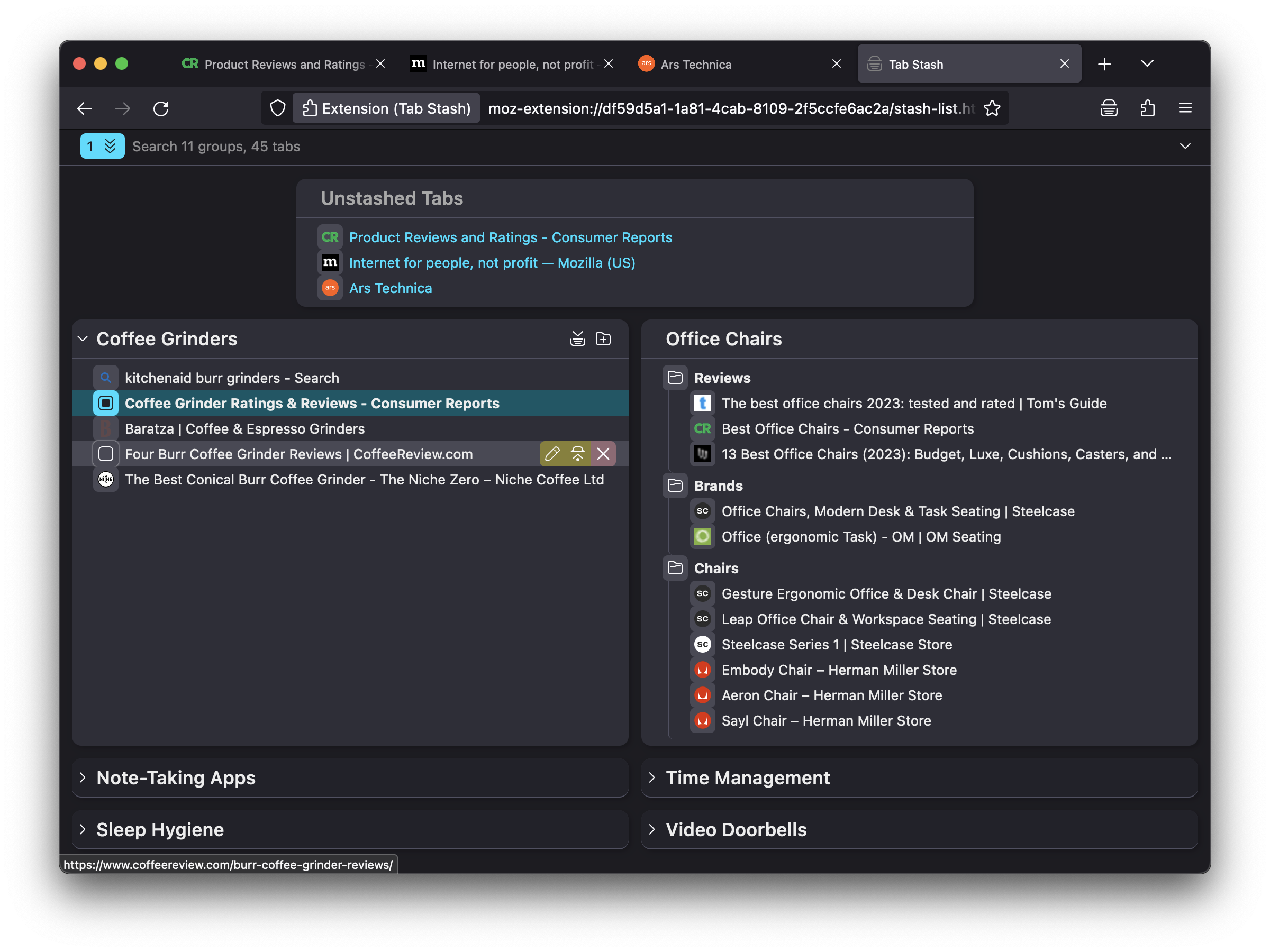Image resolution: width=1270 pixels, height=952 pixels.
Task: Expand the Note-Taking Apps group
Action: click(x=83, y=777)
